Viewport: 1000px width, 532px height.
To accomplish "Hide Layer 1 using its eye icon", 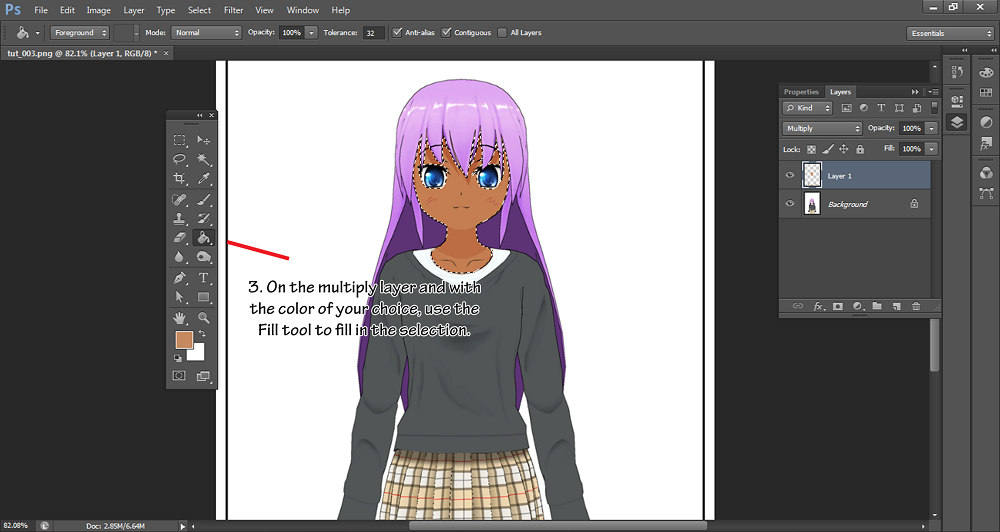I will click(x=790, y=175).
